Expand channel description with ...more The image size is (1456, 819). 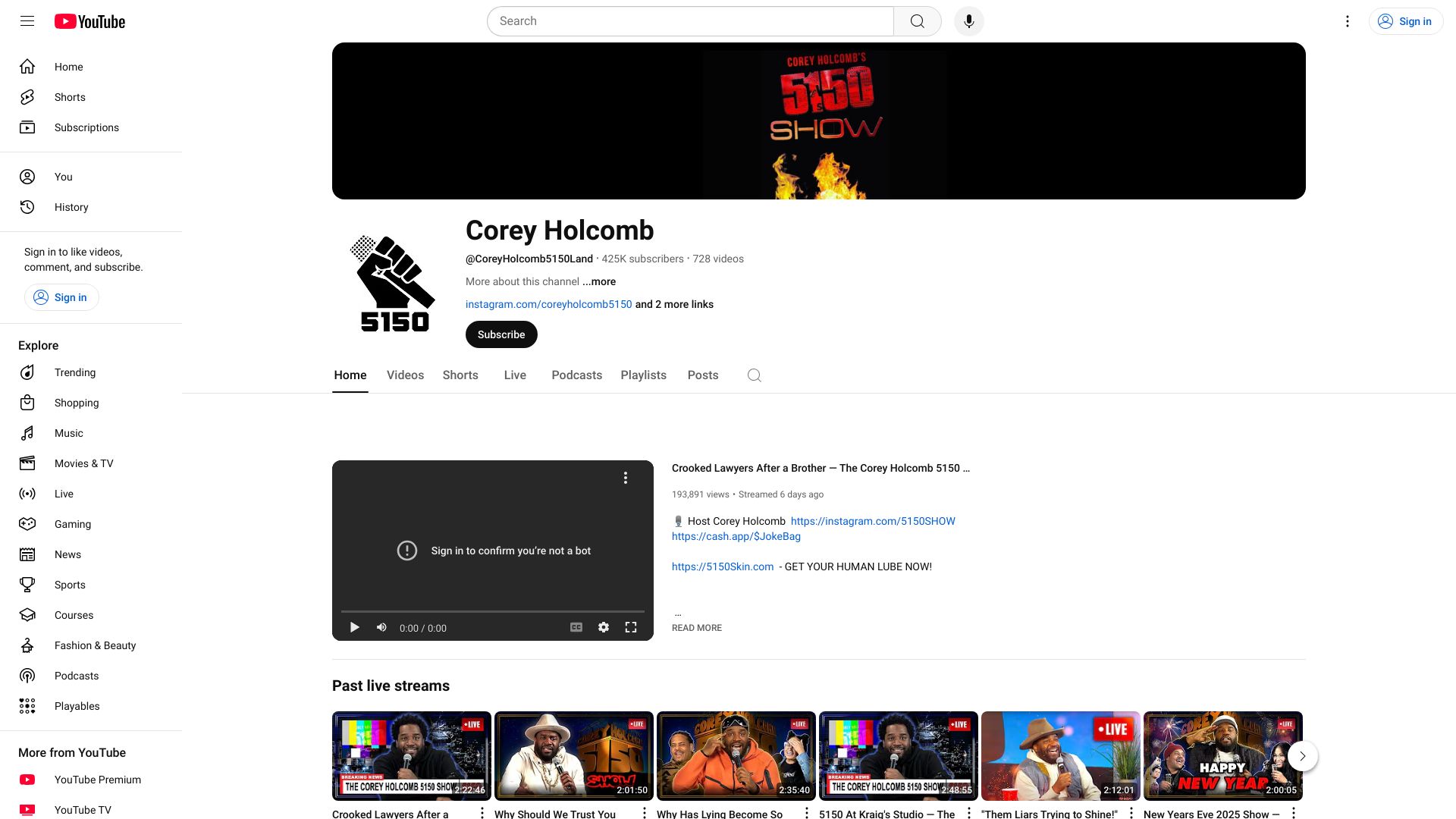(599, 281)
